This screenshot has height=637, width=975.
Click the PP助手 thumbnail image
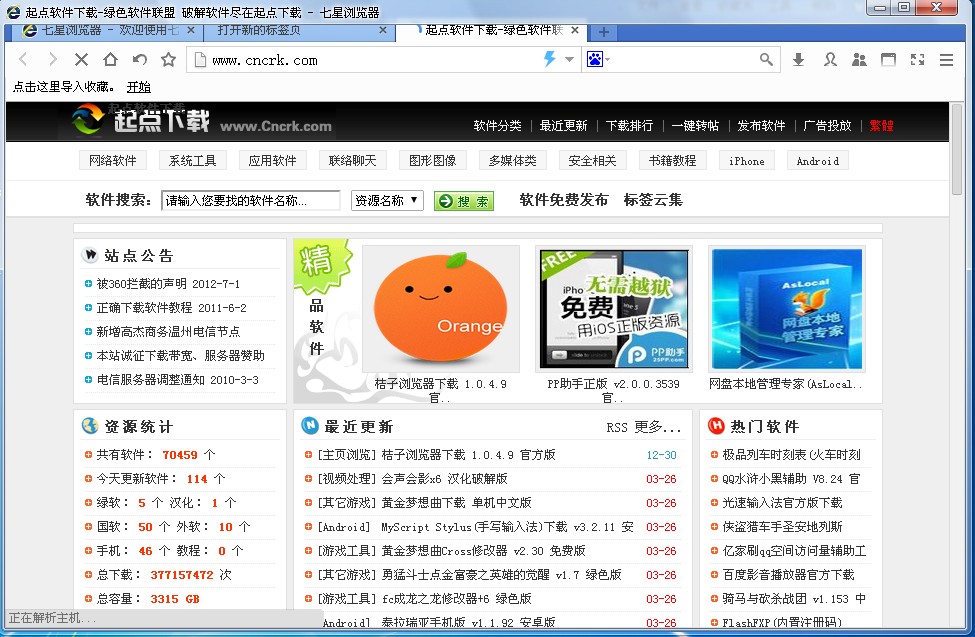tap(614, 309)
